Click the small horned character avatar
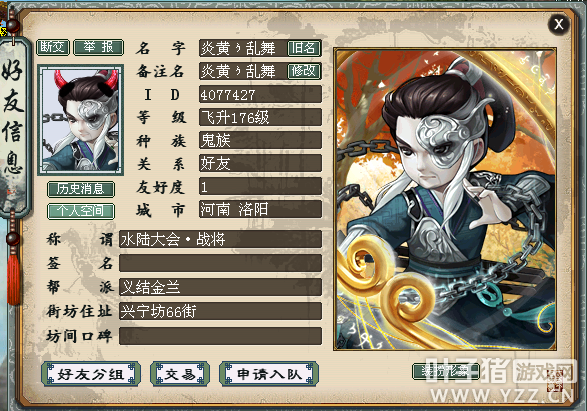Screen dimensions: 587x411 point(80,120)
